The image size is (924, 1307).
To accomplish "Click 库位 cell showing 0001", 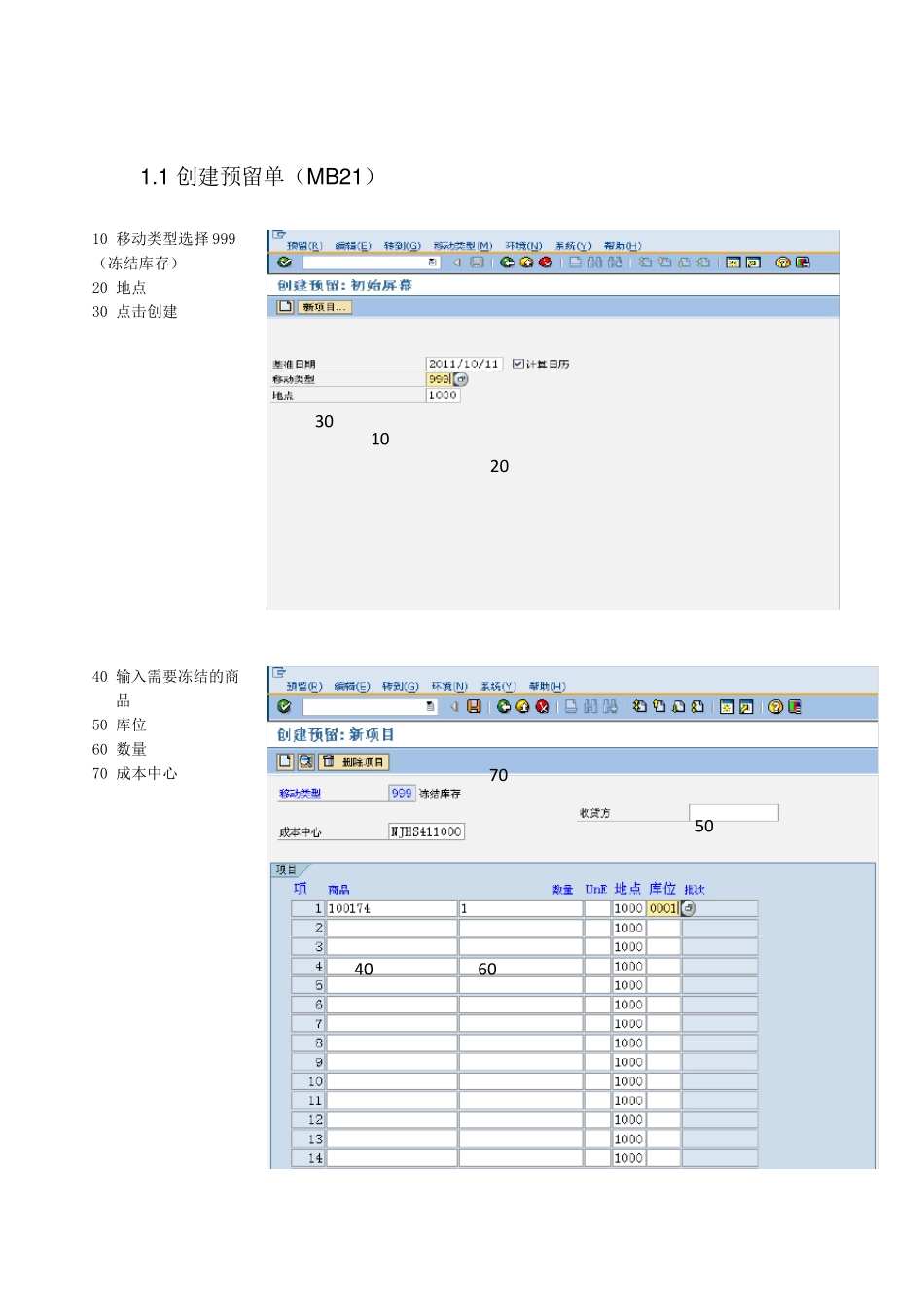I will point(663,908).
